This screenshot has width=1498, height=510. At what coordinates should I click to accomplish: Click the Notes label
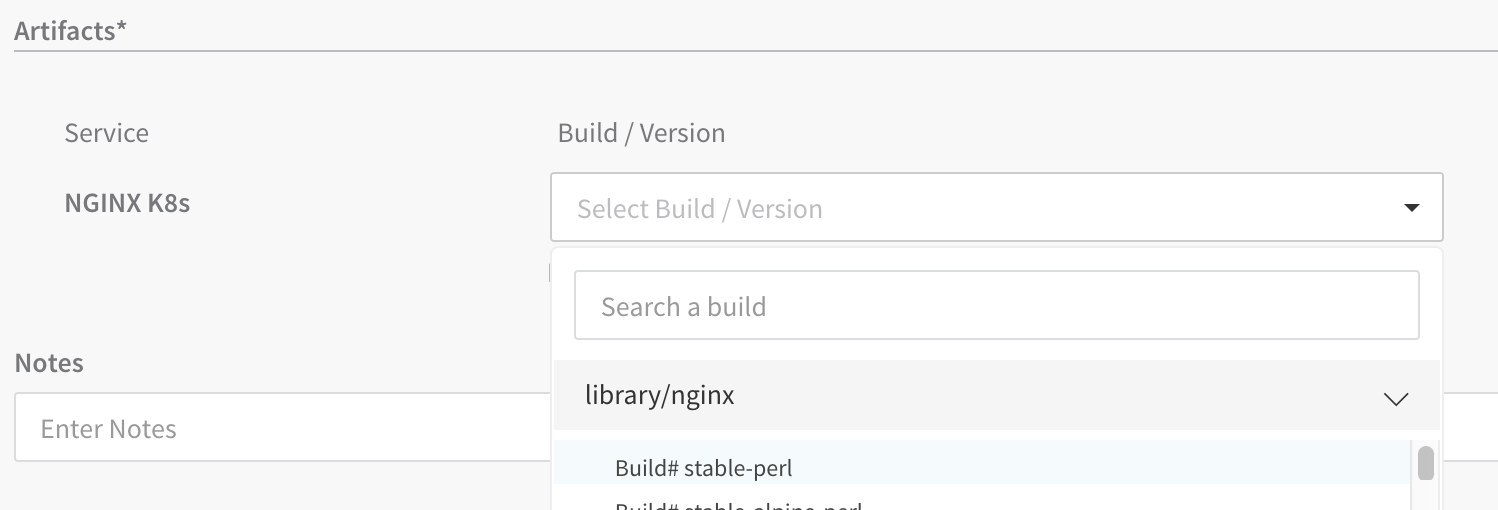click(x=49, y=363)
